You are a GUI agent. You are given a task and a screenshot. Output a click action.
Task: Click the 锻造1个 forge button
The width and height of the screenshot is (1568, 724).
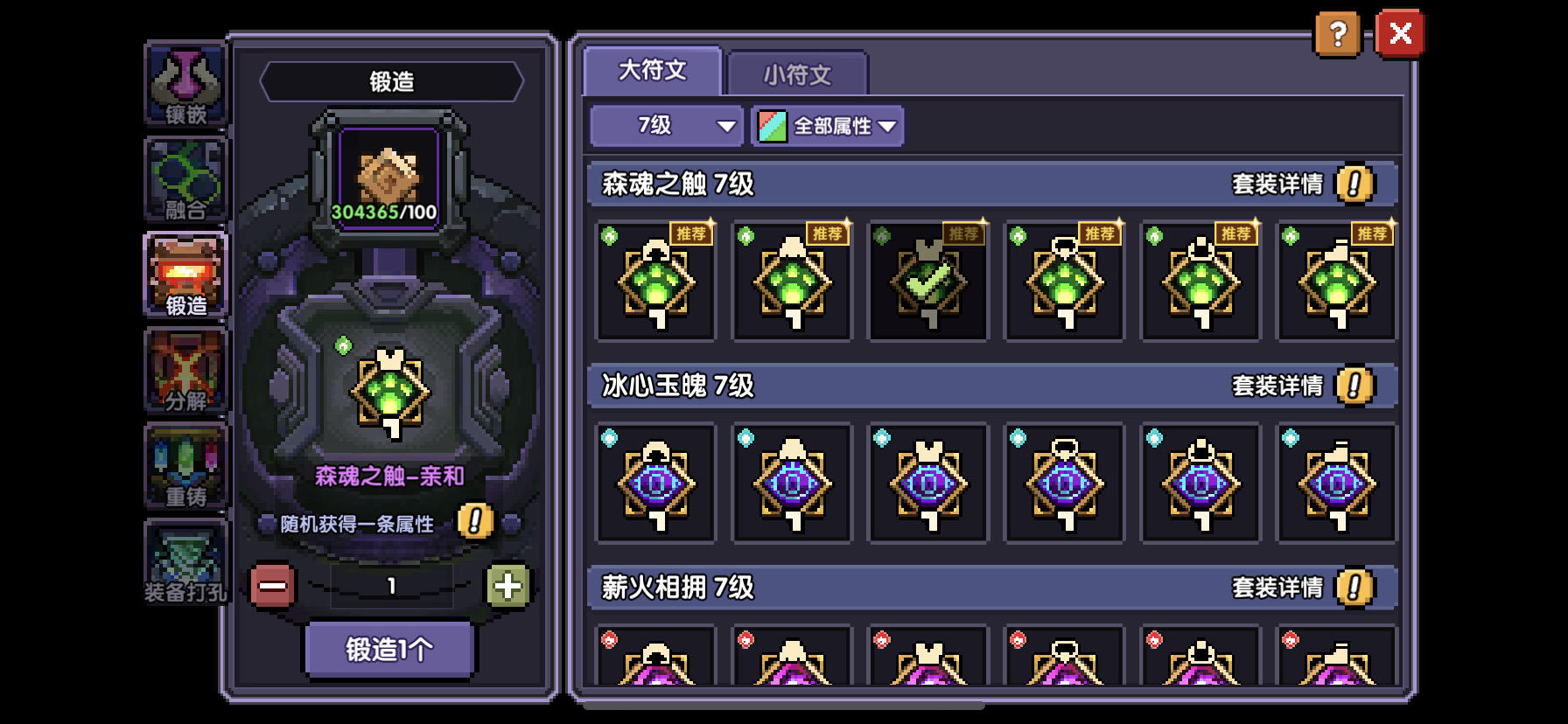pos(389,650)
